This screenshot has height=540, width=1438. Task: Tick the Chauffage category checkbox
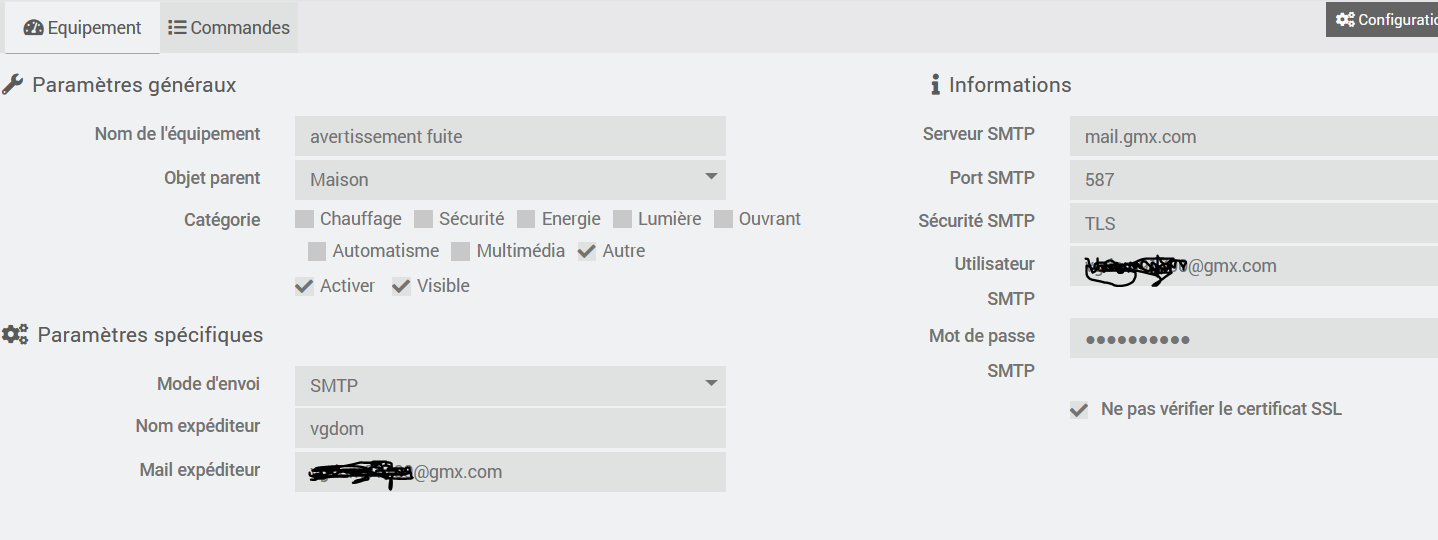pyautogui.click(x=304, y=219)
